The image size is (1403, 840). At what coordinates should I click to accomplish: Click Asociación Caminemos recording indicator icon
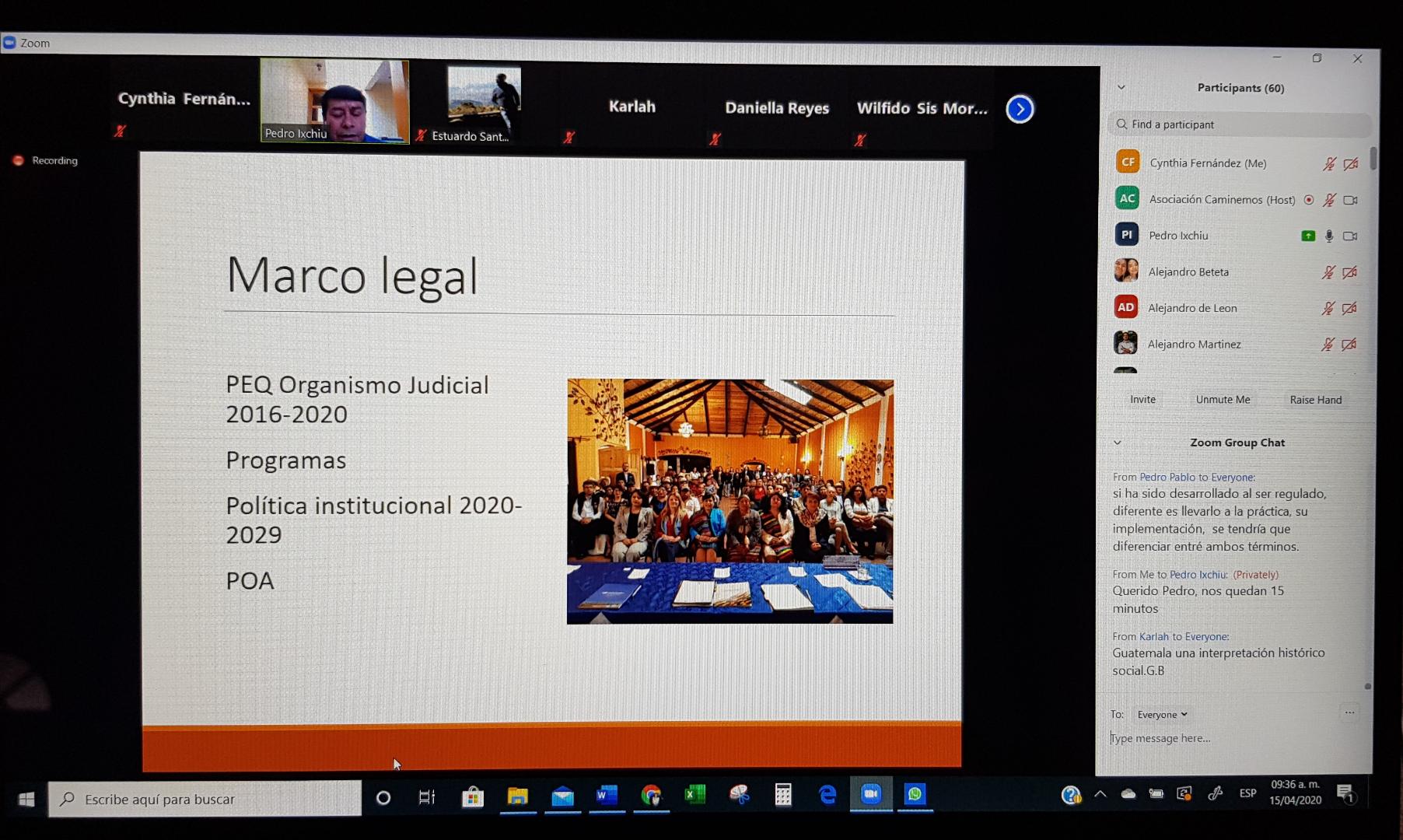(x=1309, y=200)
